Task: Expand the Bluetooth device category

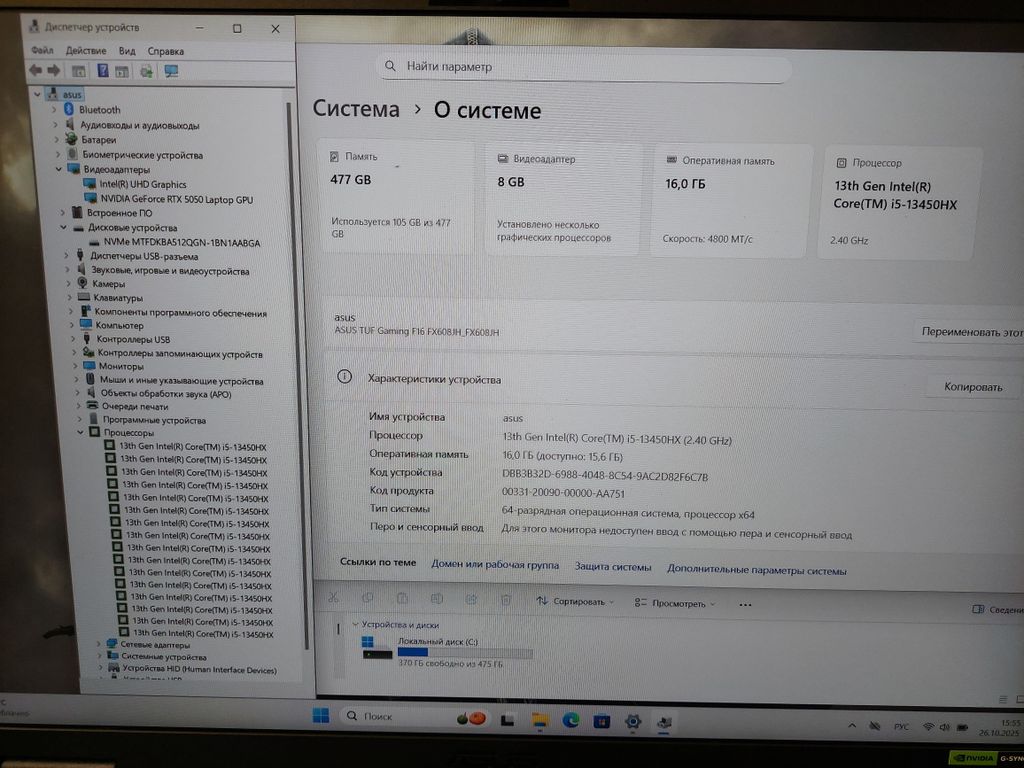Action: click(x=57, y=110)
